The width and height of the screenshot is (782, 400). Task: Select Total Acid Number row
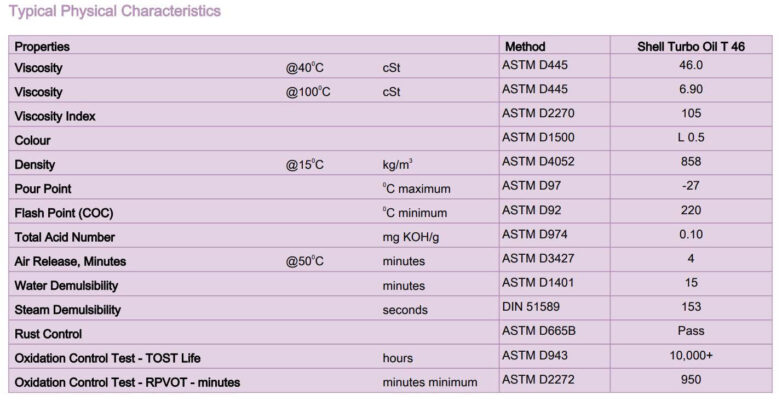pos(64,237)
